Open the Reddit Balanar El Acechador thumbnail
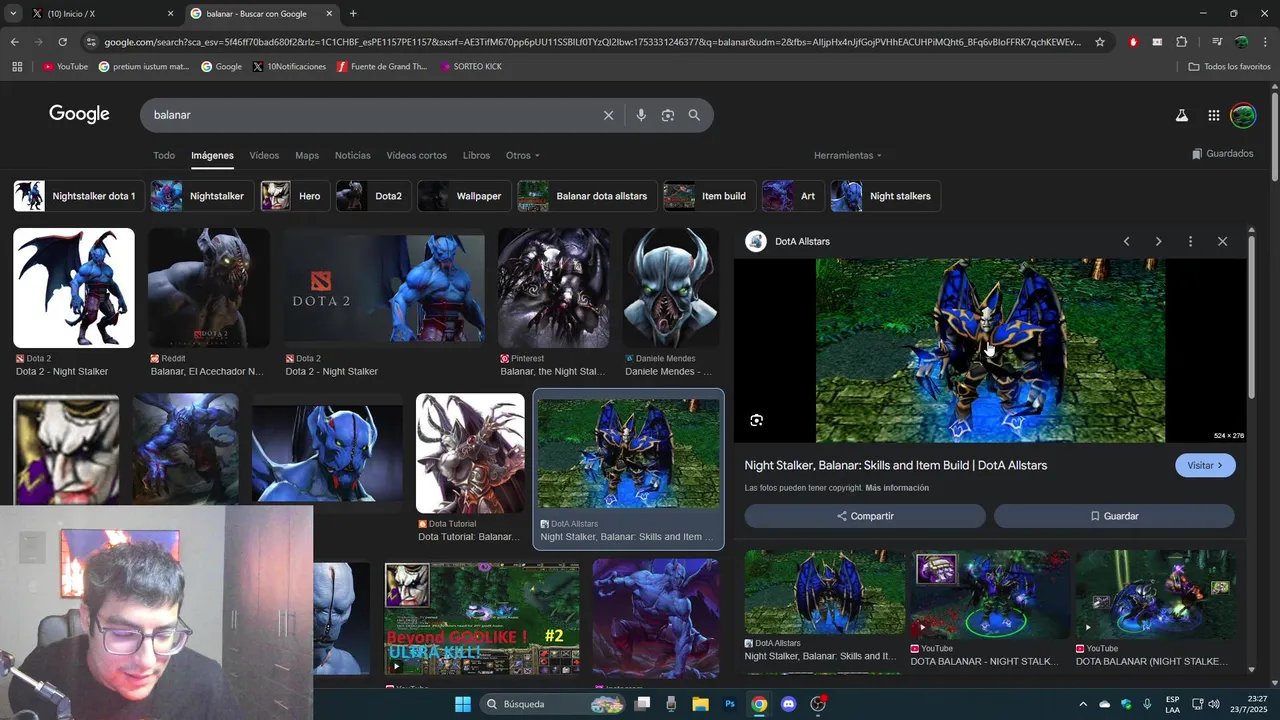 click(x=209, y=288)
